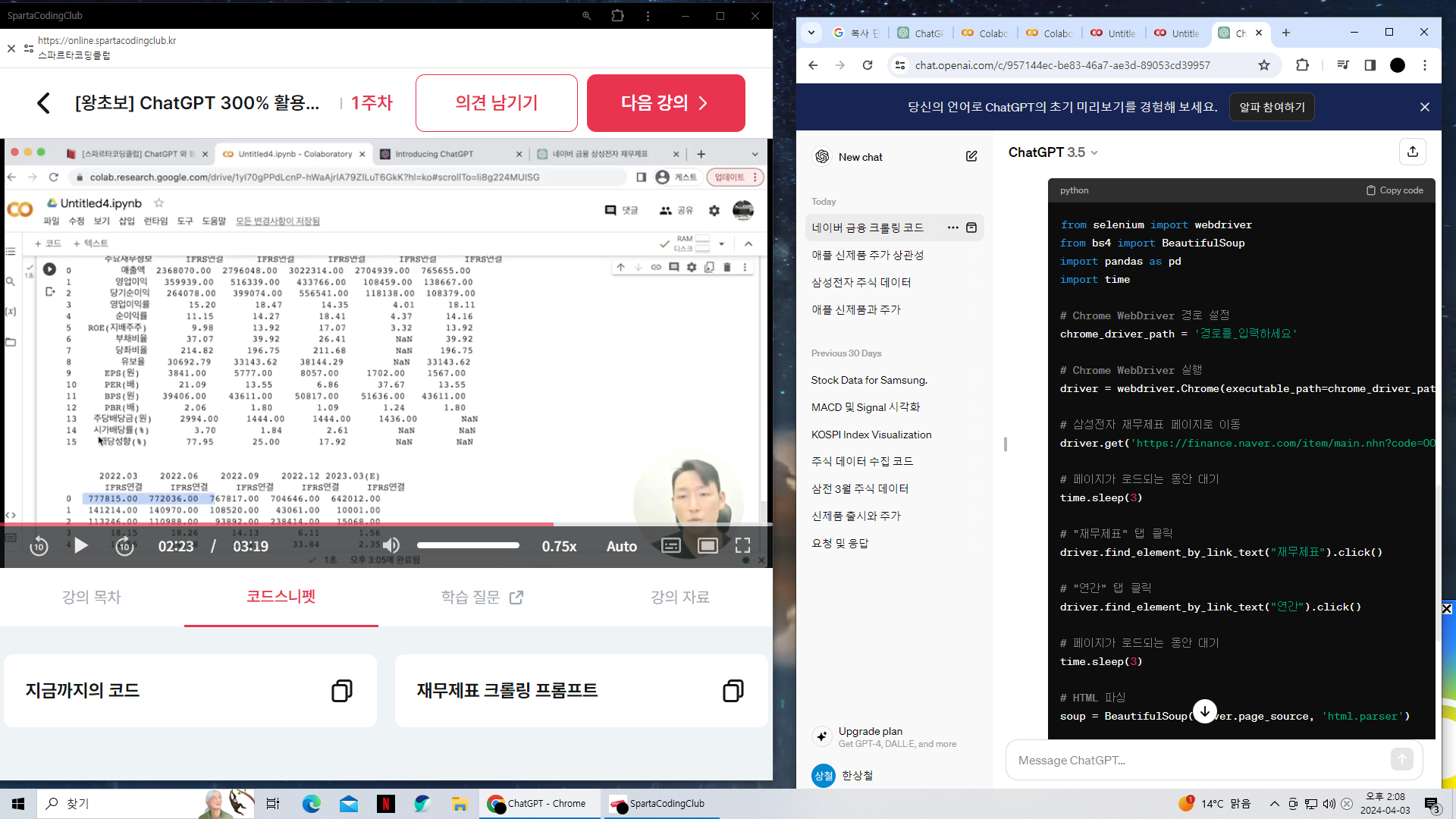The image size is (1456, 819).
Task: Open Chrome kebab menu
Action: coord(1425,65)
